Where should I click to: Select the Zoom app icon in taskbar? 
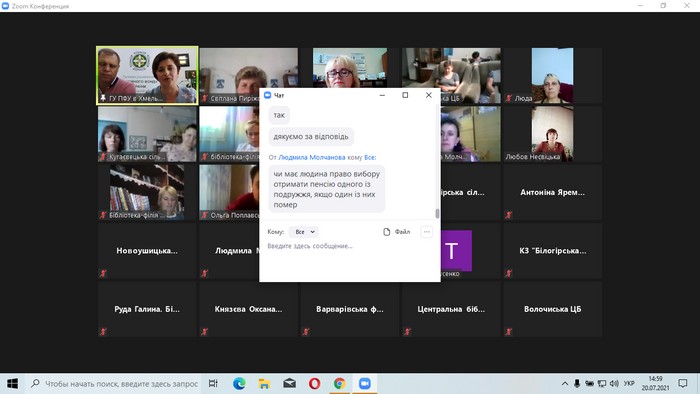point(365,383)
